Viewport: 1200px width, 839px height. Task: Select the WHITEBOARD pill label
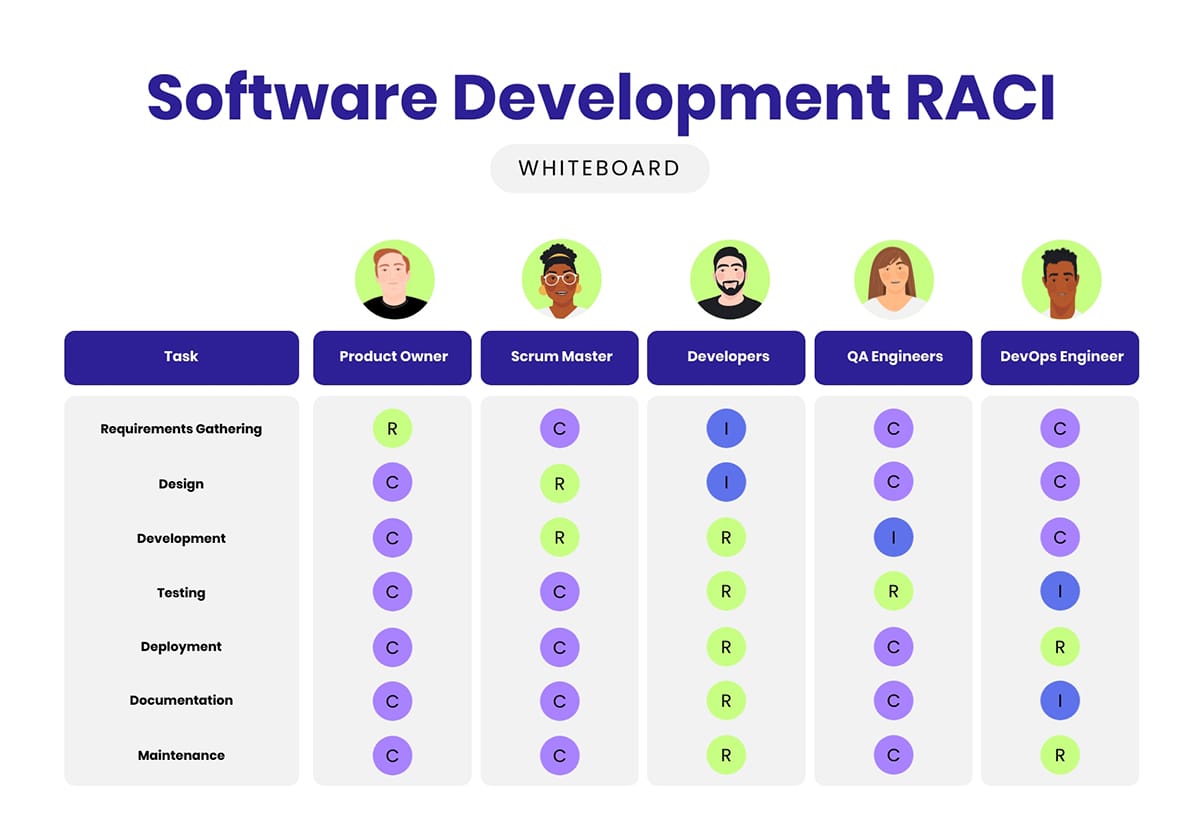[x=600, y=169]
